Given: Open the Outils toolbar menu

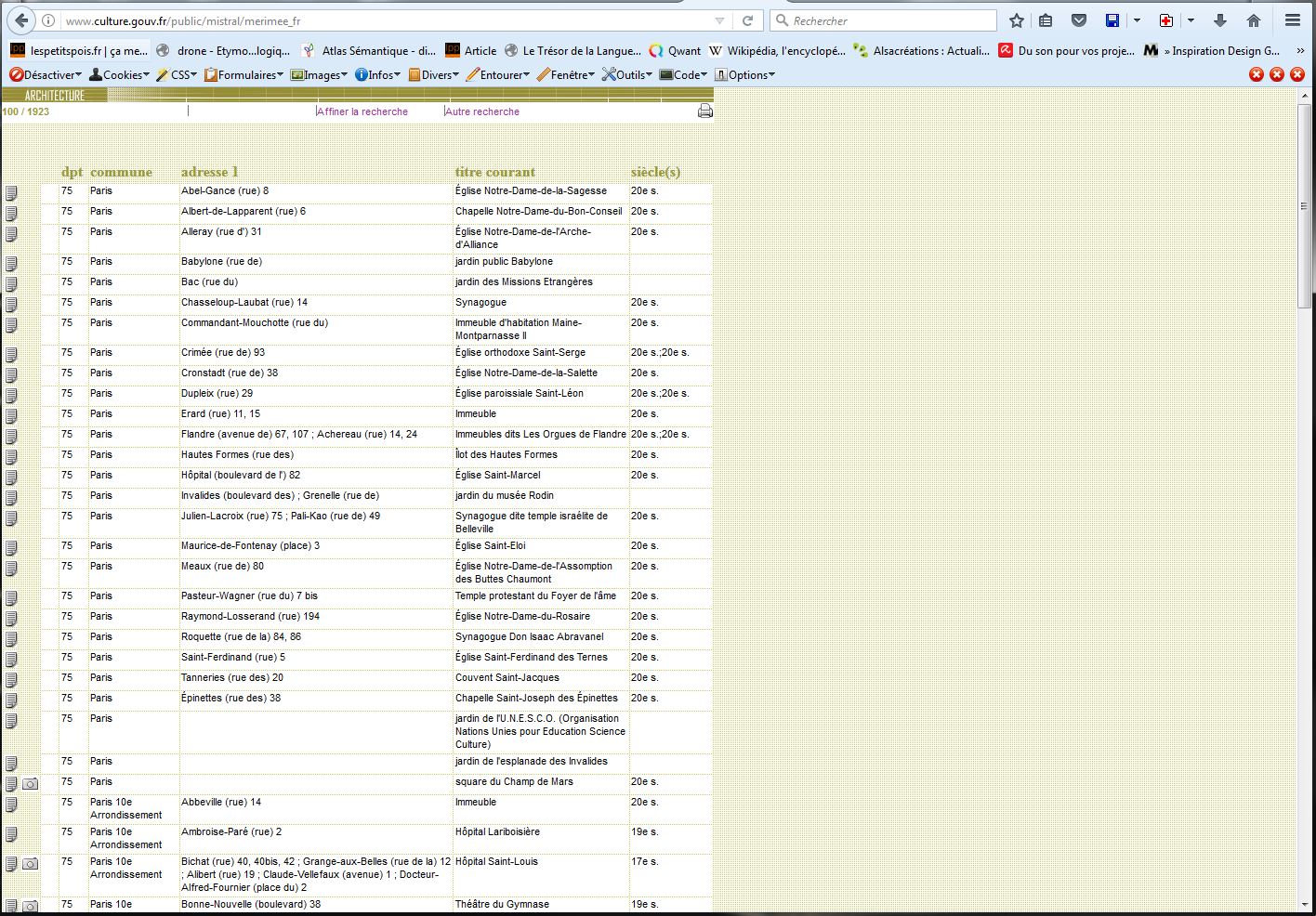Looking at the screenshot, I should [627, 75].
